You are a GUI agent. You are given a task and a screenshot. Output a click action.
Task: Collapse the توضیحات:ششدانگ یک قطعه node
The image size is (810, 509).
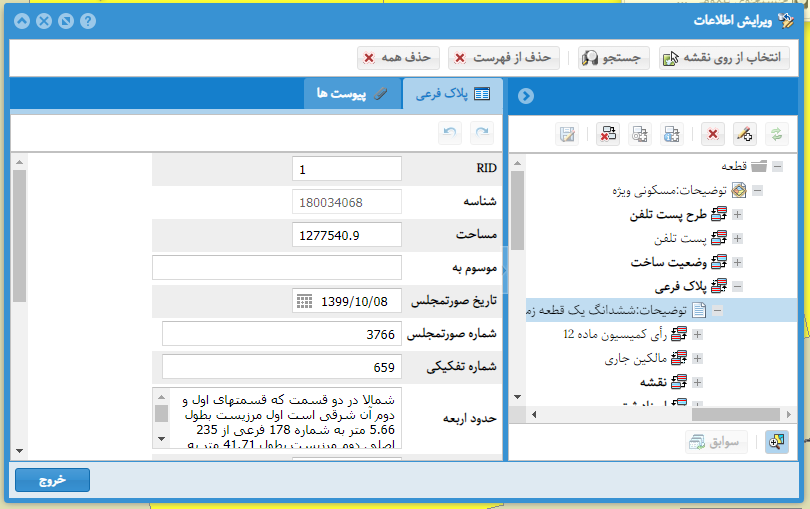coord(718,311)
